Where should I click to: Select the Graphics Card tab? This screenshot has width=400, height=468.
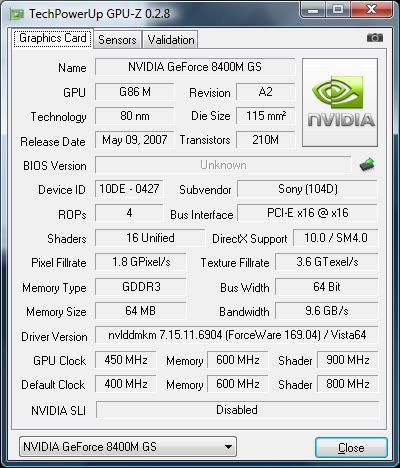[x=53, y=38]
